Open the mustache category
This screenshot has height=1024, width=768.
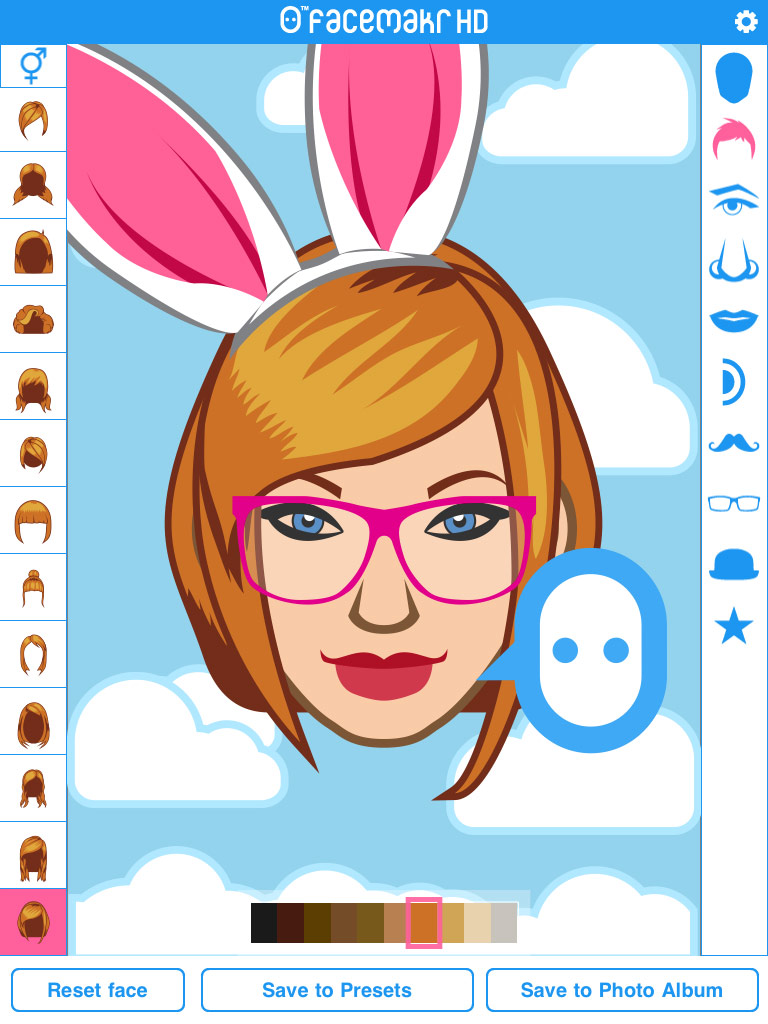733,443
